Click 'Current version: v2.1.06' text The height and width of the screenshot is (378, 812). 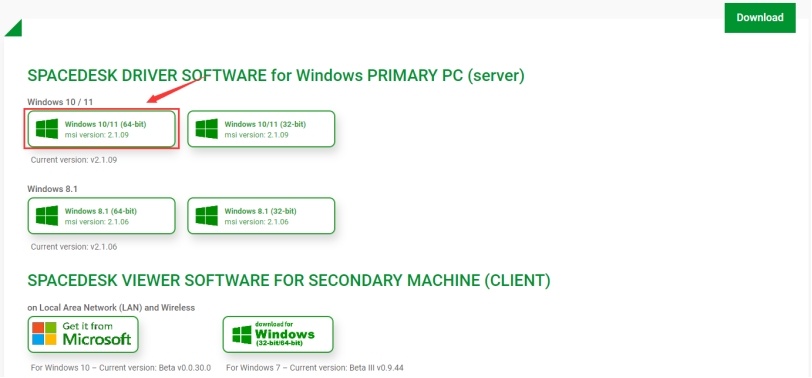74,247
